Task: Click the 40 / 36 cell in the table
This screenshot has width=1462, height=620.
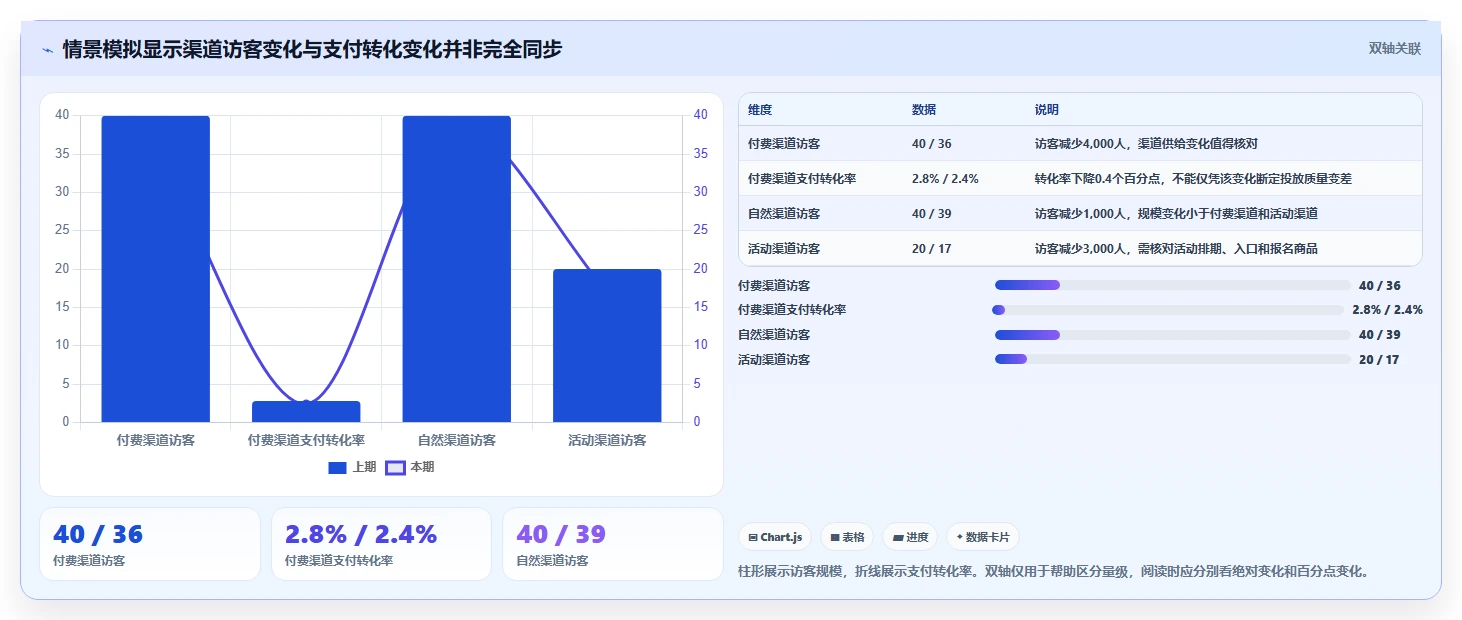Action: [x=932, y=144]
